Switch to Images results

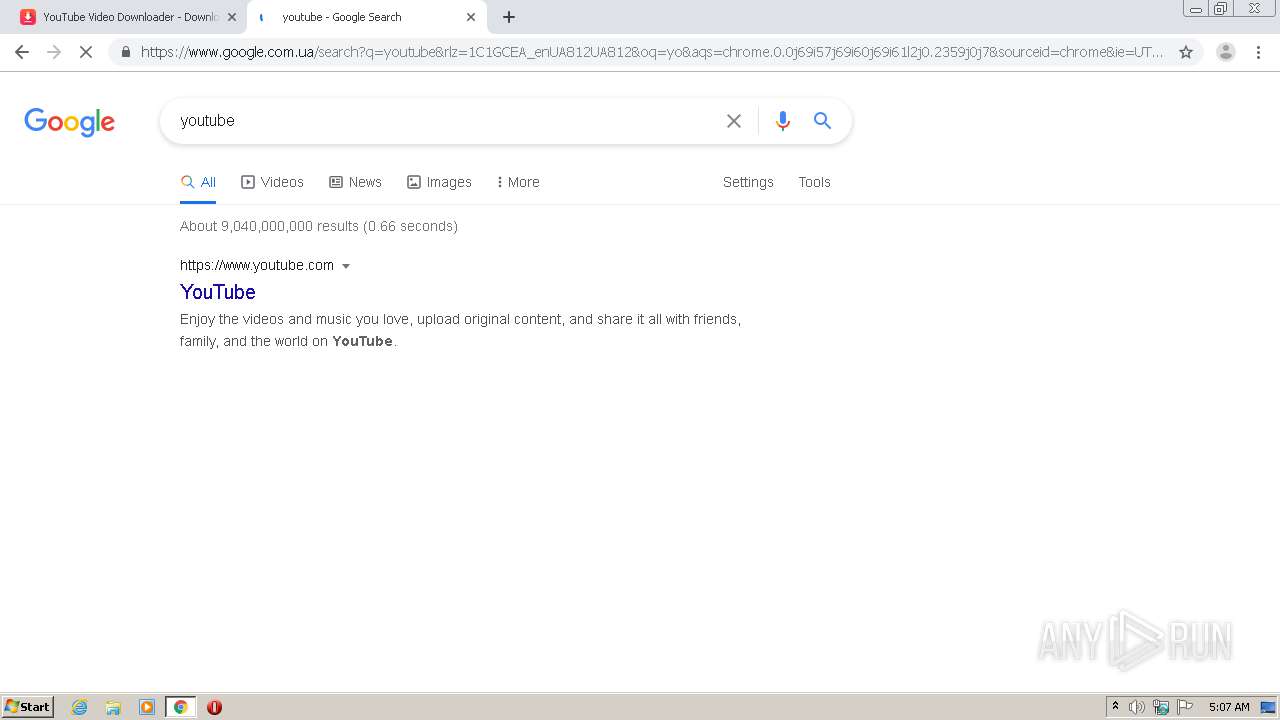(x=439, y=182)
